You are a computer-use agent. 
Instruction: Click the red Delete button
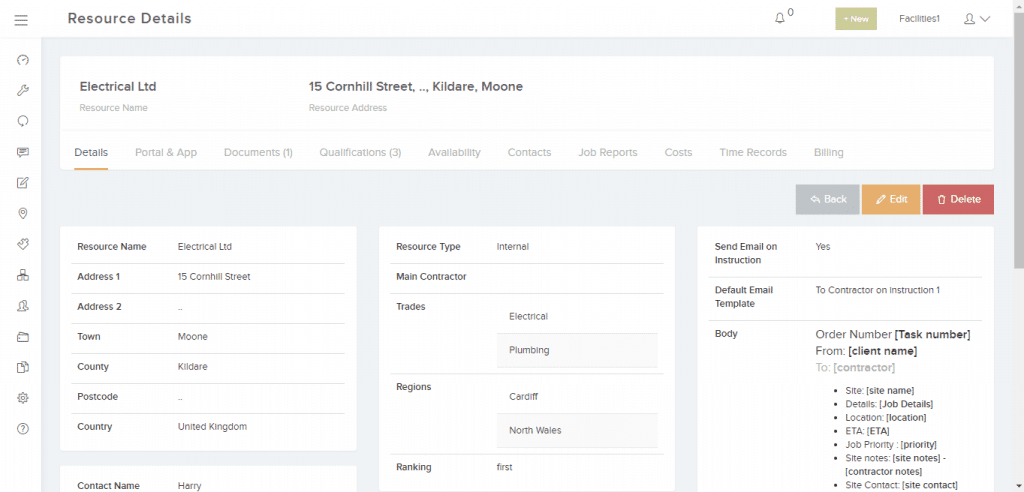click(x=957, y=199)
